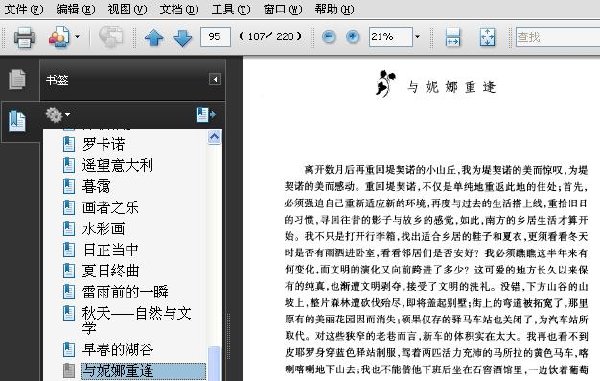Click the zoom in plus button

(352, 37)
